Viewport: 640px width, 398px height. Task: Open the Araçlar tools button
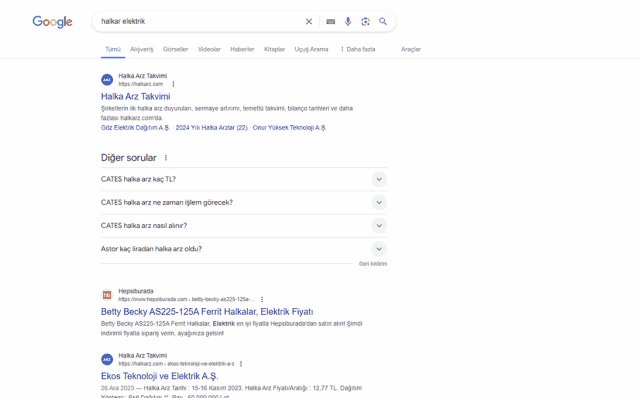pyautogui.click(x=411, y=49)
